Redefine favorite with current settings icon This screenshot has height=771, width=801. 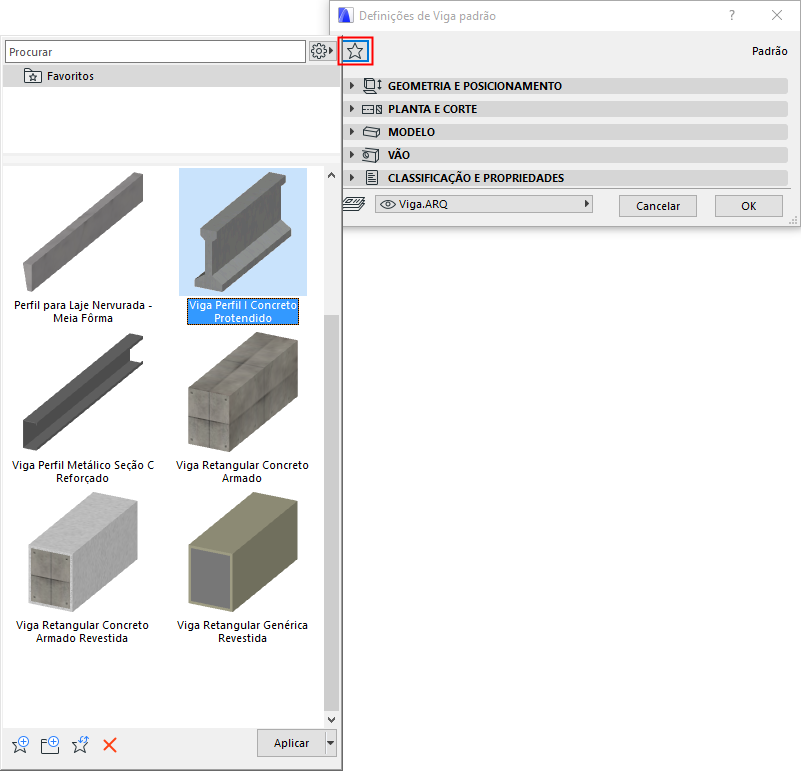coord(80,744)
